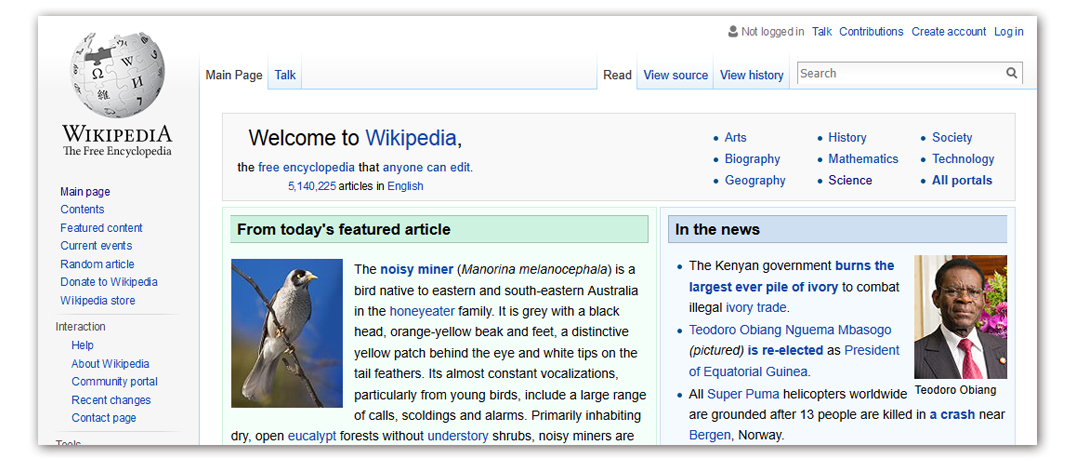View Recent changes
This screenshot has width=1075, height=461.
111,400
